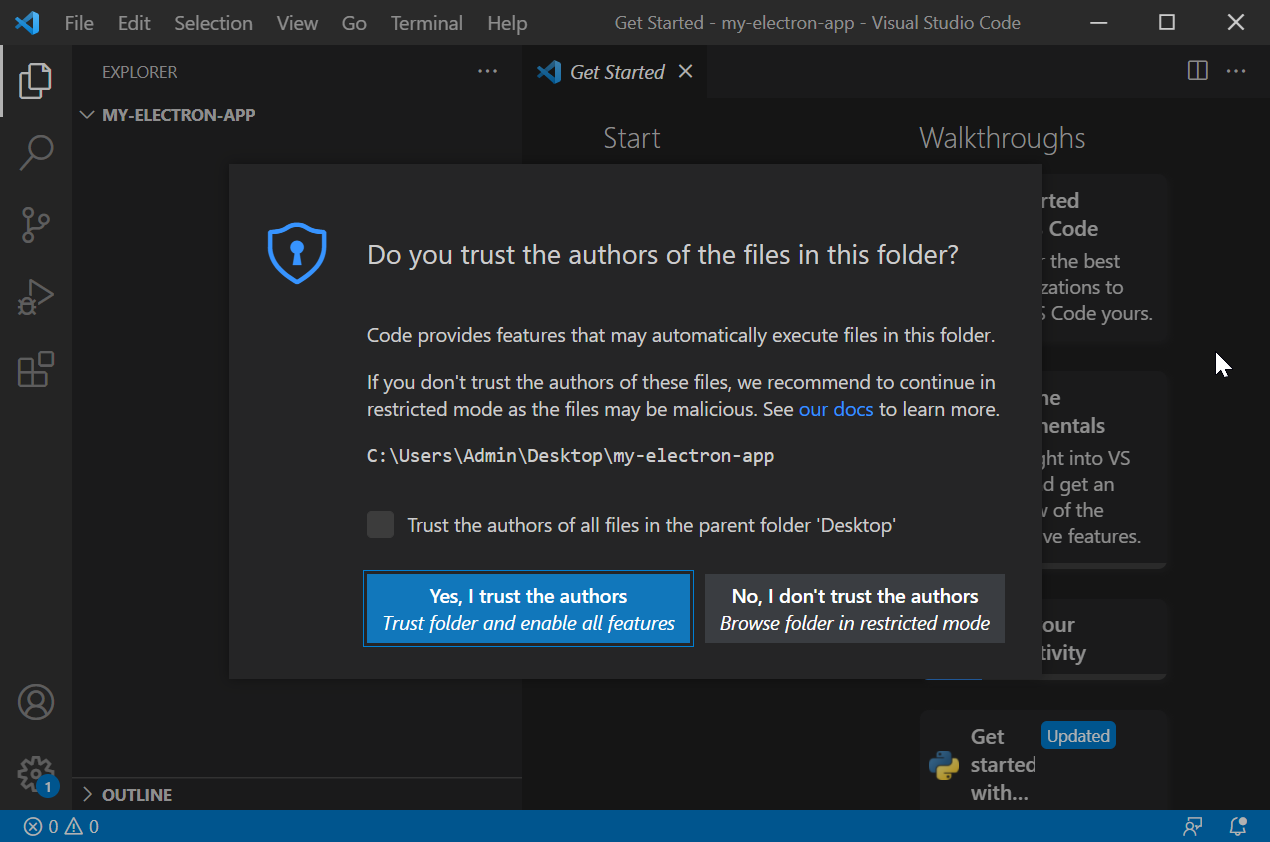Click the Walkthroughs heading

click(1002, 138)
